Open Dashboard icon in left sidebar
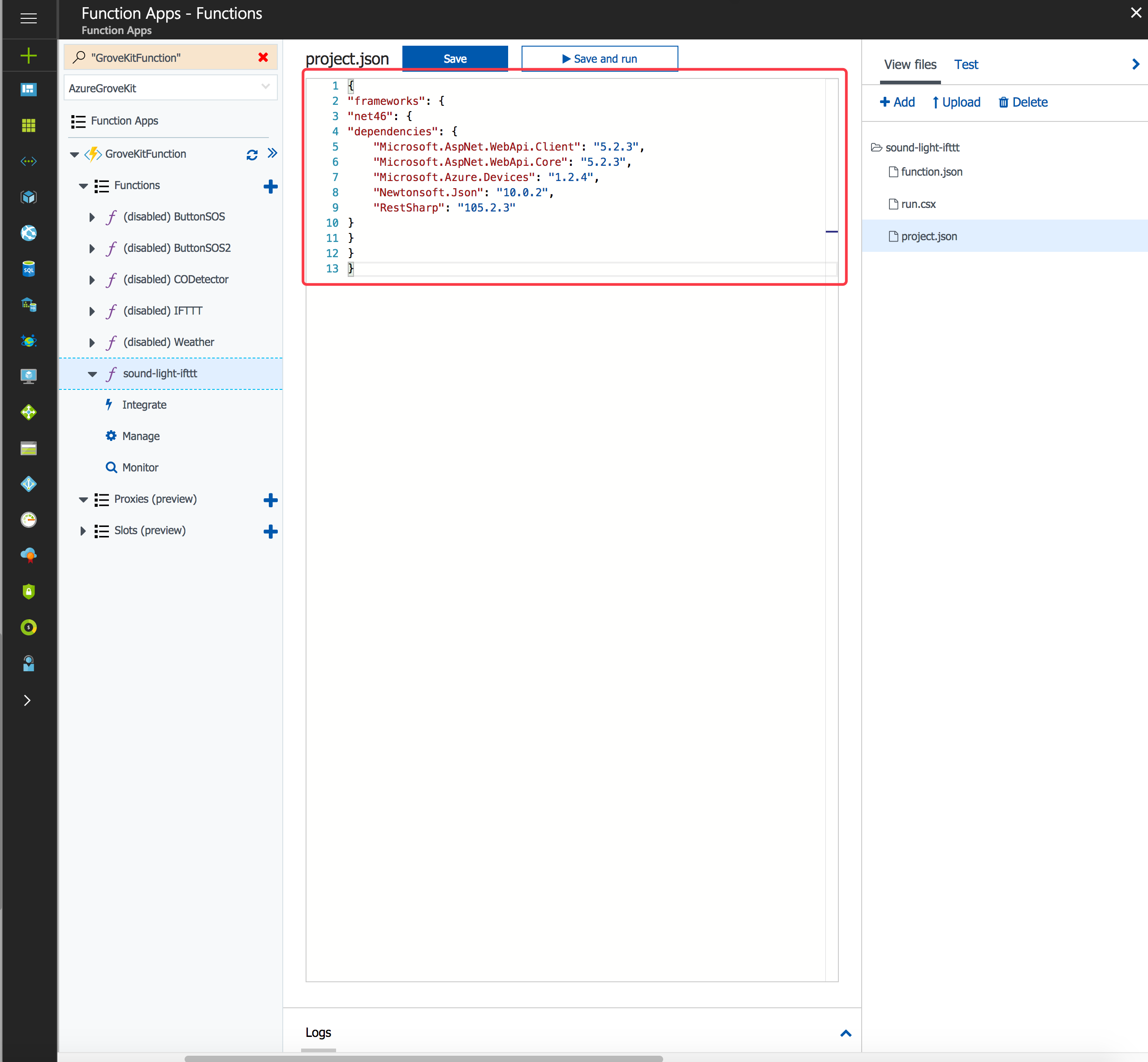 tap(28, 90)
